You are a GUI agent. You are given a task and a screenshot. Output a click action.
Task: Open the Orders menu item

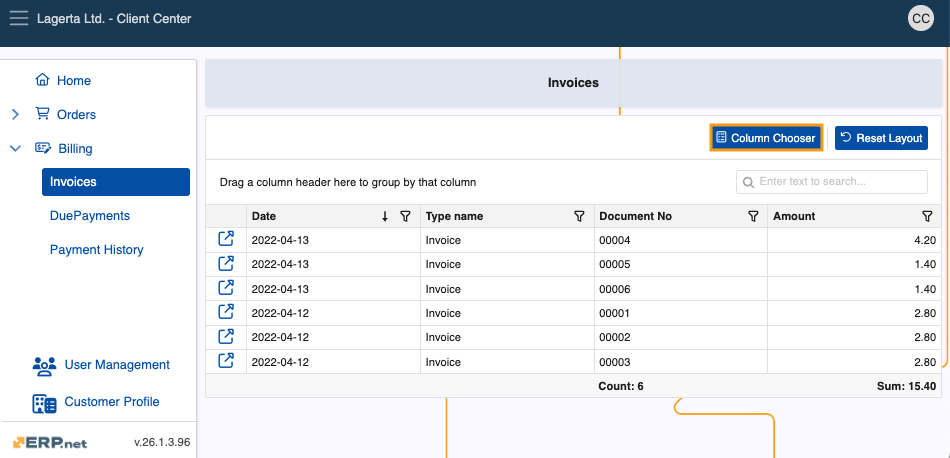tap(76, 114)
